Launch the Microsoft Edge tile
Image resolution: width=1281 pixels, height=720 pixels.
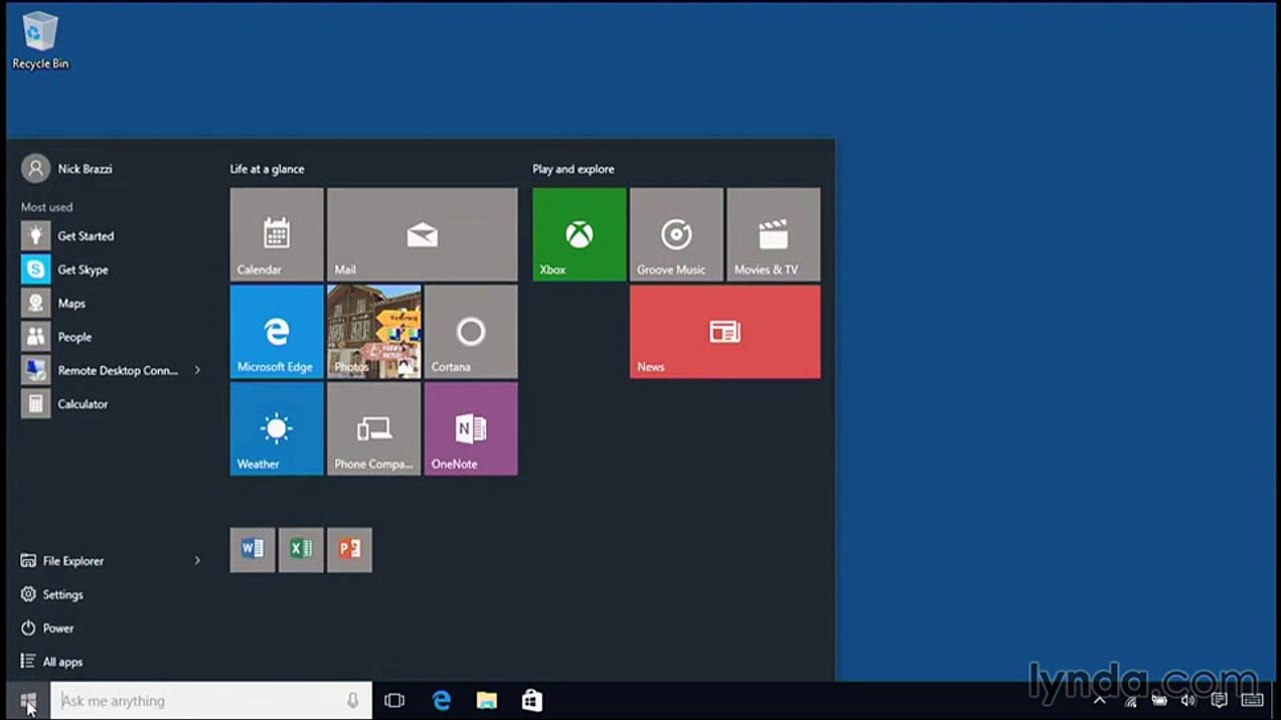click(x=277, y=331)
